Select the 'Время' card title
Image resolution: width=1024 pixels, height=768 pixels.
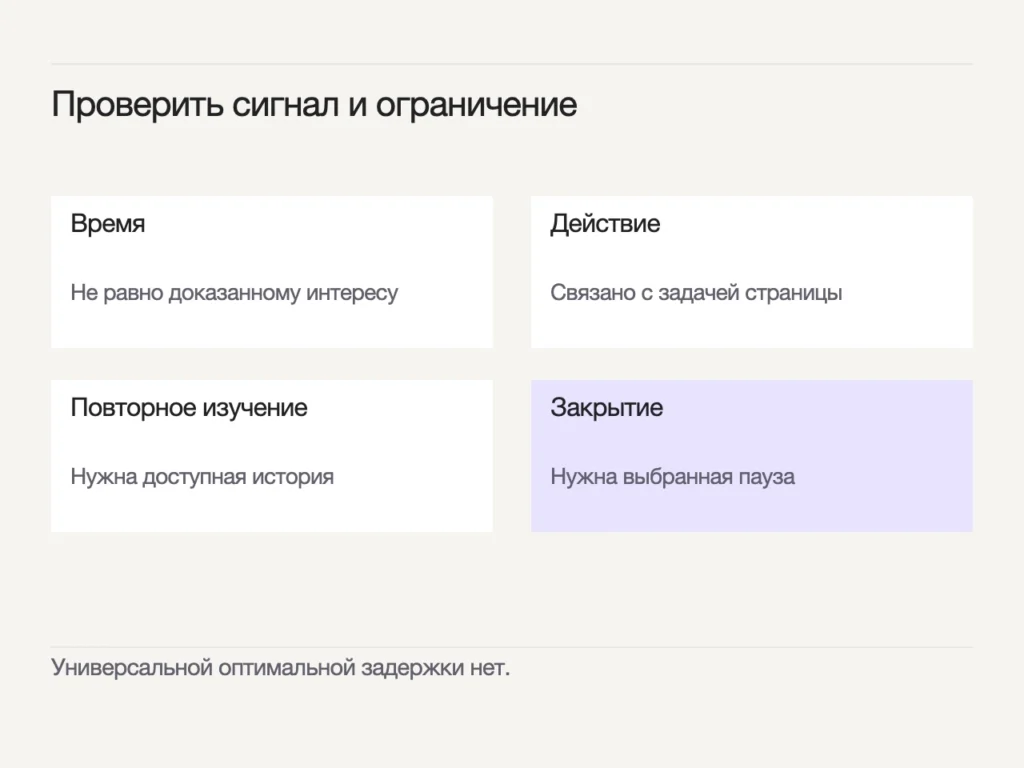pyautogui.click(x=108, y=223)
